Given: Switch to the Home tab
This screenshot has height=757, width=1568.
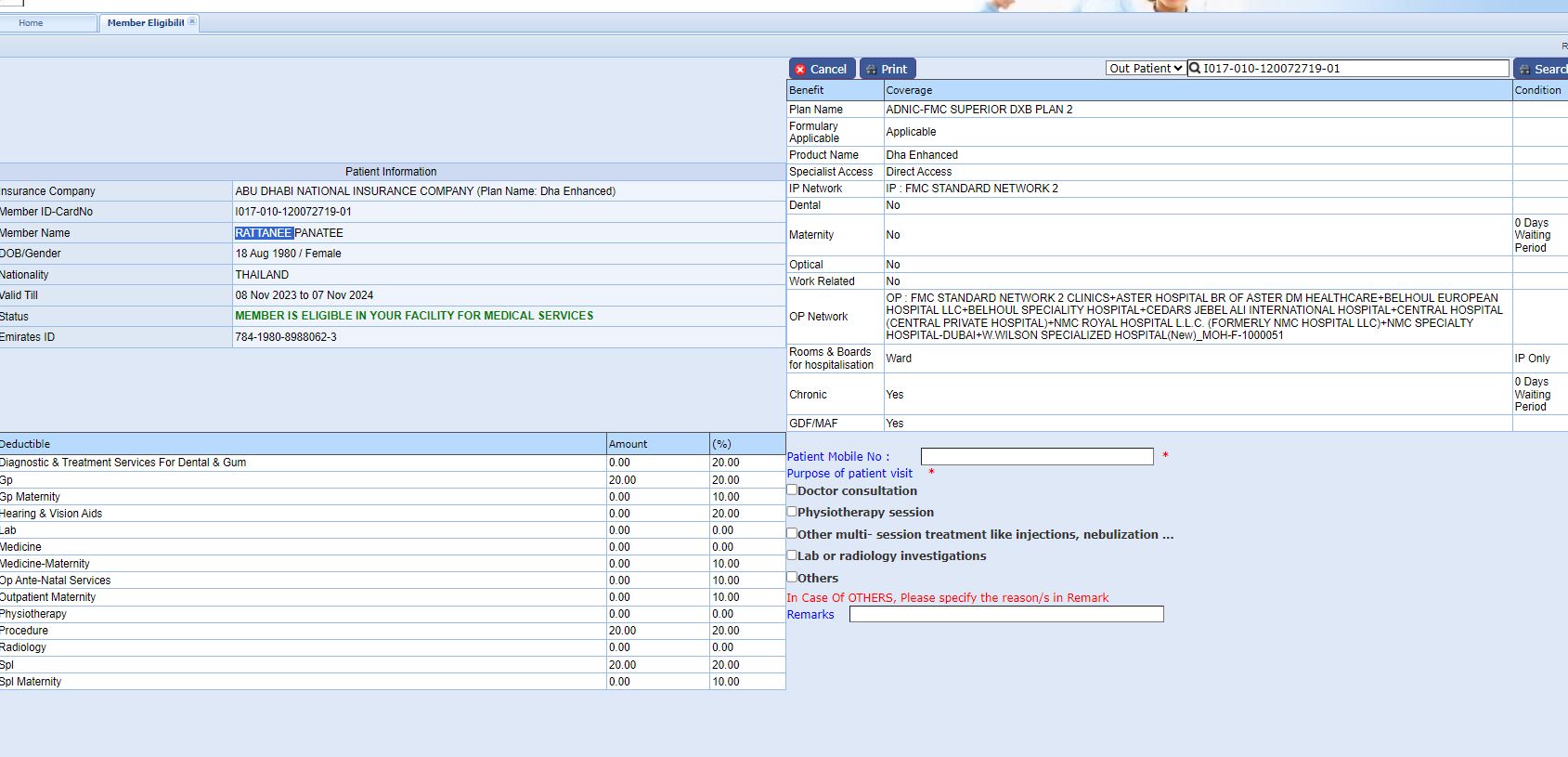Looking at the screenshot, I should point(31,23).
